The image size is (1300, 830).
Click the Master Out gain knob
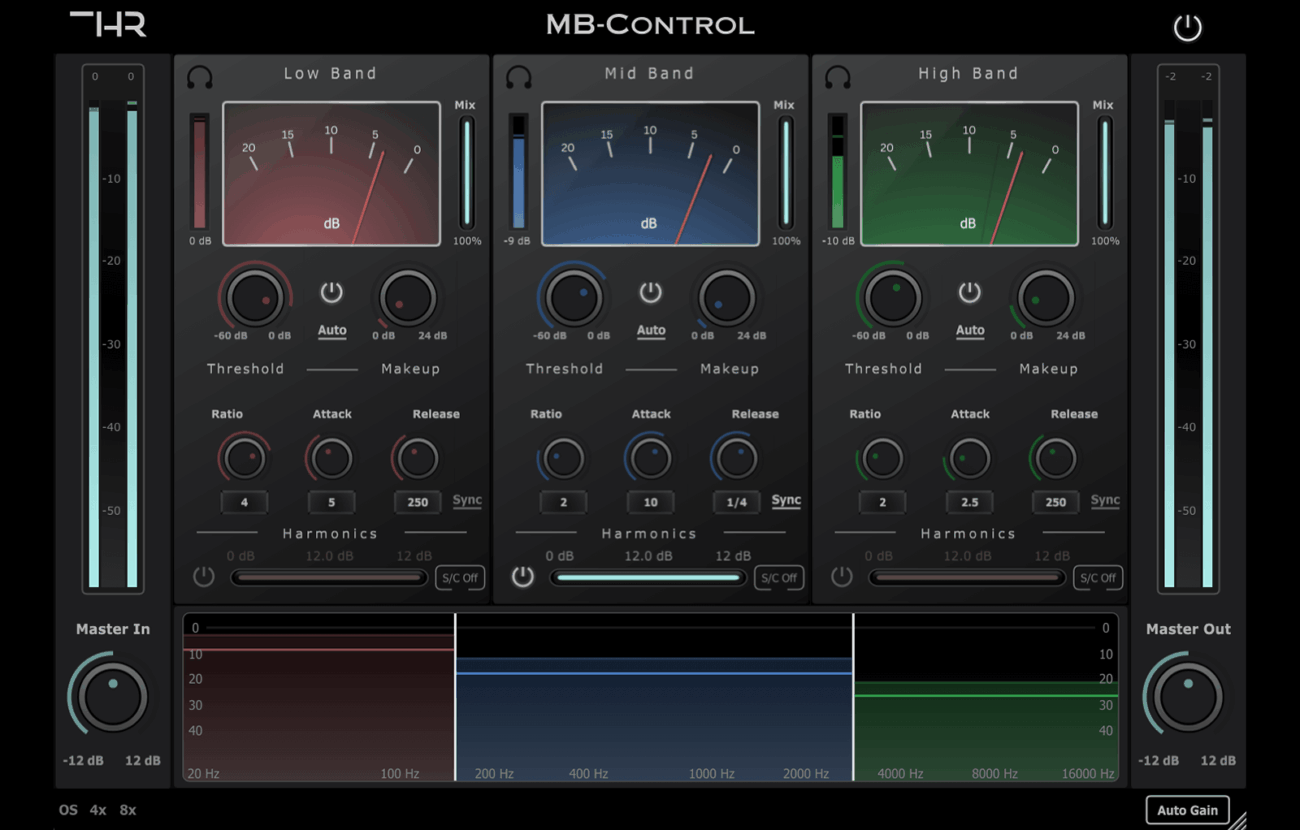coord(1188,697)
